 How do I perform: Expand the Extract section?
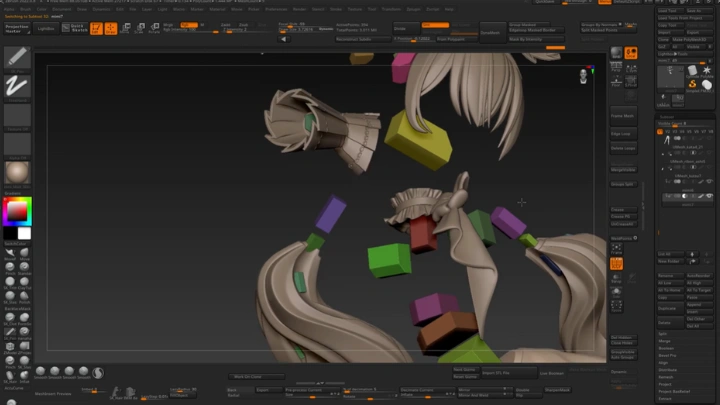[x=665, y=399]
